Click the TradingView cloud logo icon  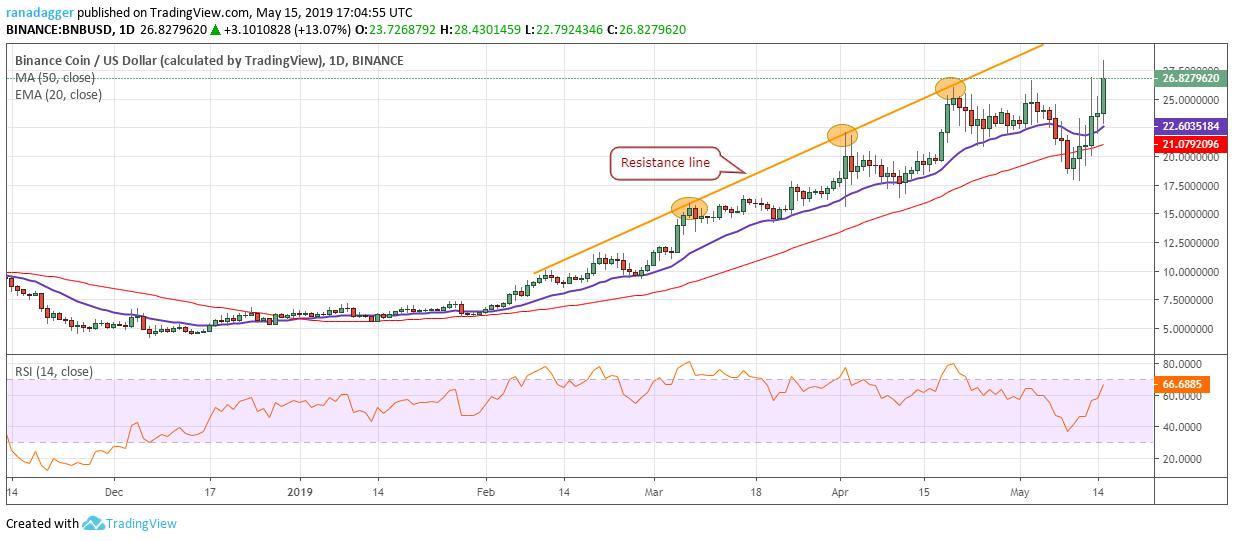click(x=94, y=523)
